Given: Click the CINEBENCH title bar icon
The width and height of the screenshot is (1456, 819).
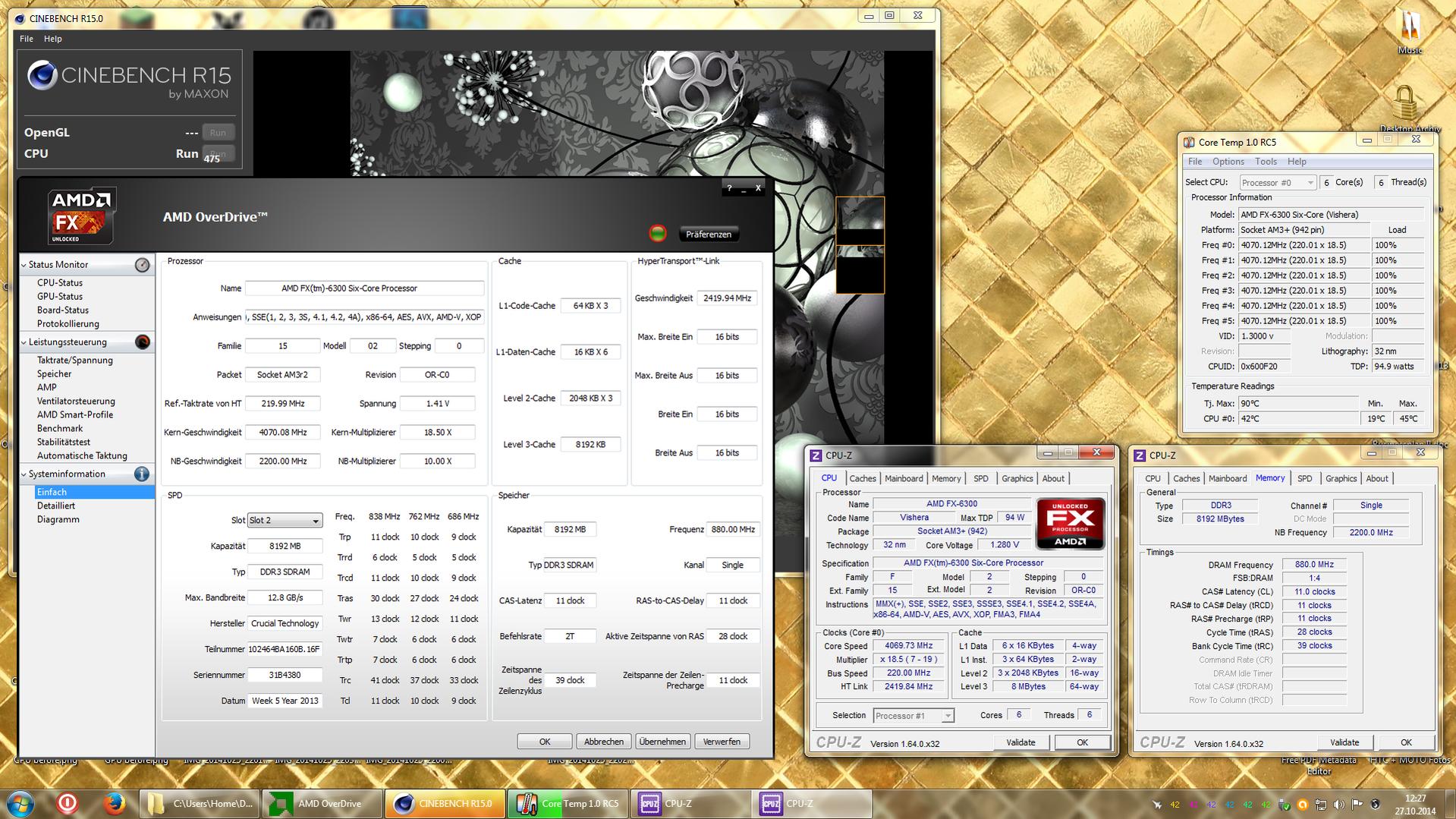Looking at the screenshot, I should [19, 18].
